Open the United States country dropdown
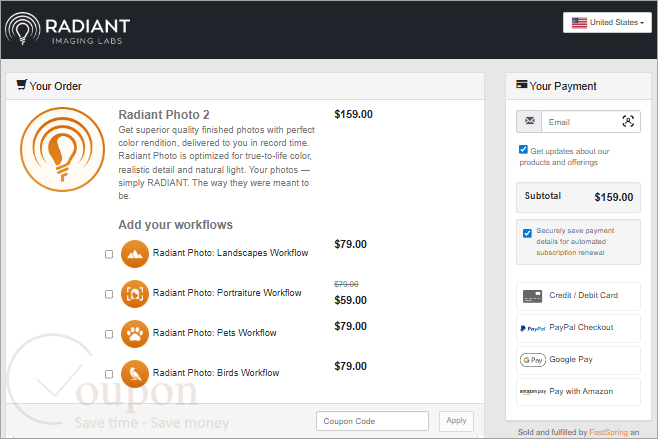This screenshot has width=658, height=439. click(x=607, y=22)
